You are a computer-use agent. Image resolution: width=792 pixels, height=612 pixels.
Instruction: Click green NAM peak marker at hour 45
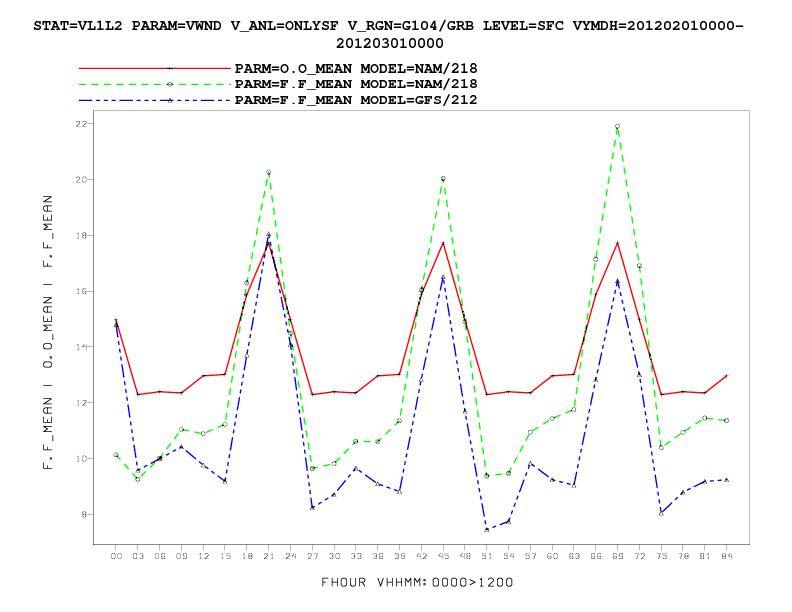coord(443,179)
